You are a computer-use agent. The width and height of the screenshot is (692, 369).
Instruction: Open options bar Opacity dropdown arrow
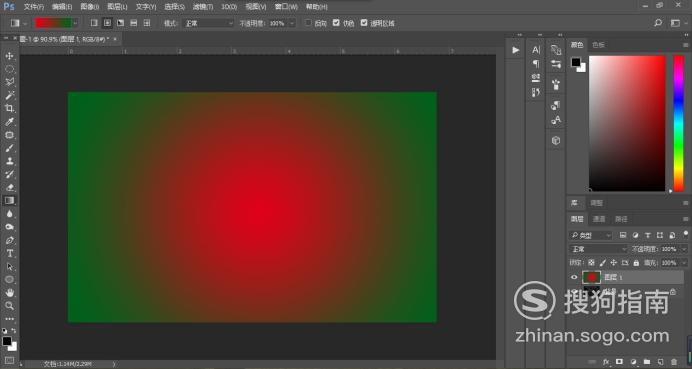pos(292,23)
